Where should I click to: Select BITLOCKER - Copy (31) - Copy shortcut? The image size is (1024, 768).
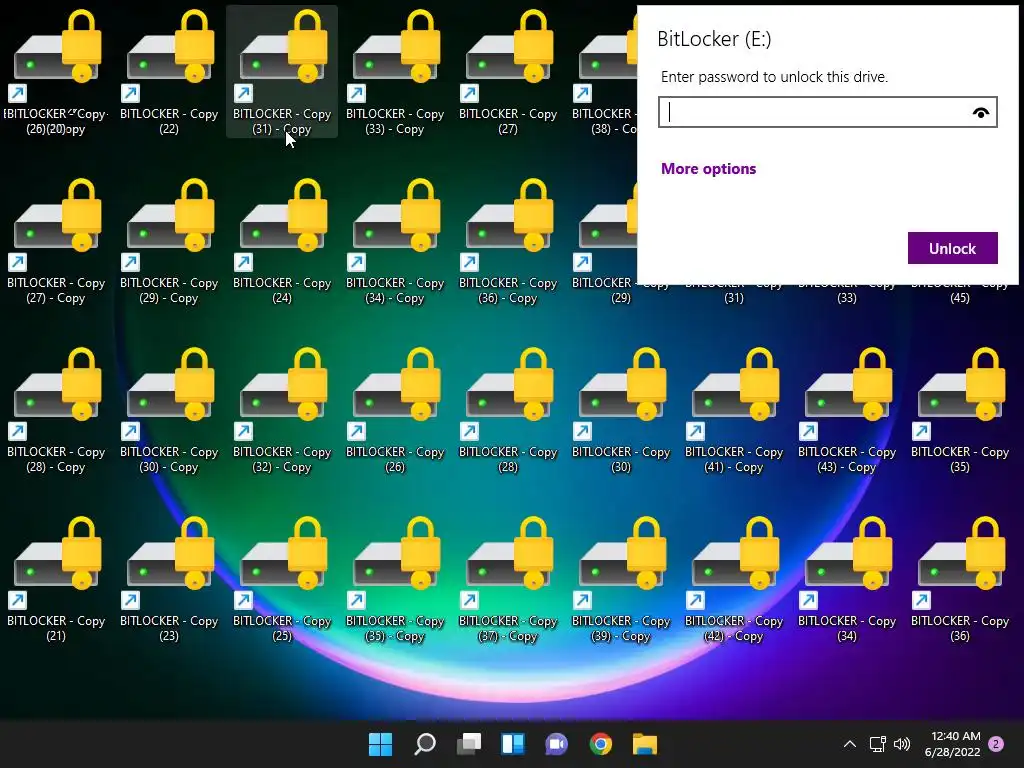(282, 72)
